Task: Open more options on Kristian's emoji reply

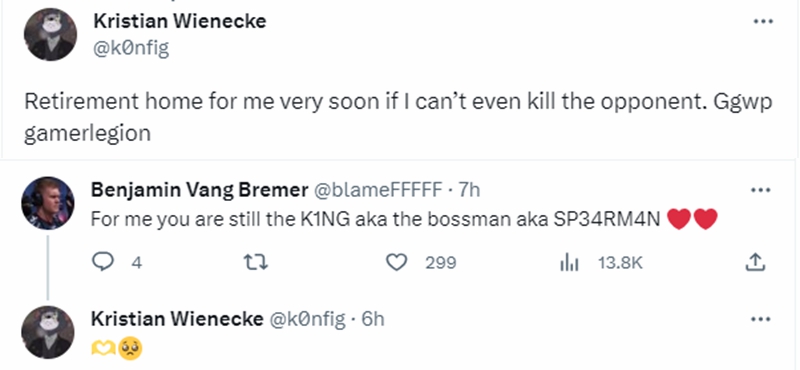Action: pos(760,319)
